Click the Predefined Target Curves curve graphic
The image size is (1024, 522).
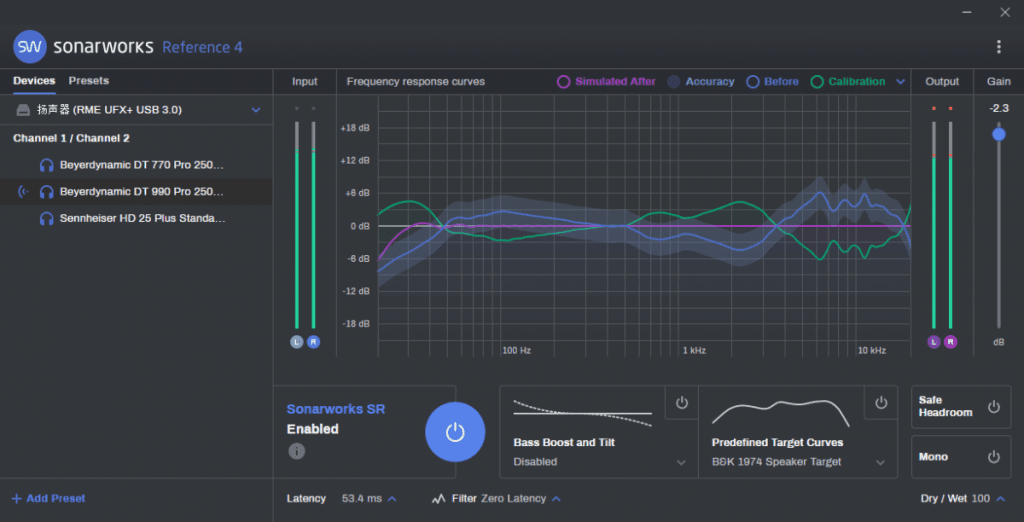tap(780, 413)
